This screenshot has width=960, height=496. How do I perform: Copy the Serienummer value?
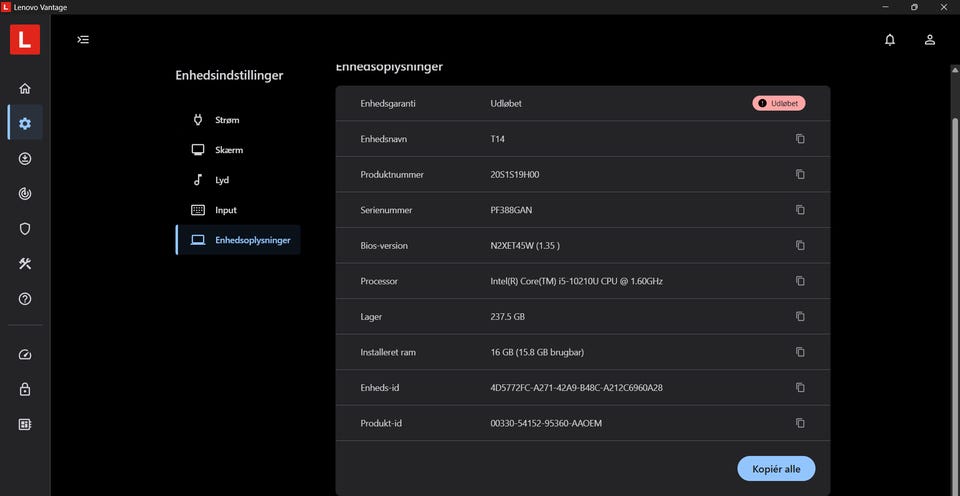tap(800, 210)
